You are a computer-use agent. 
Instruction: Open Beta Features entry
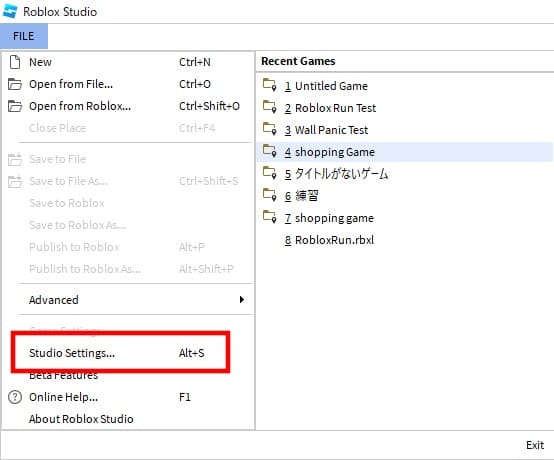(x=128, y=375)
